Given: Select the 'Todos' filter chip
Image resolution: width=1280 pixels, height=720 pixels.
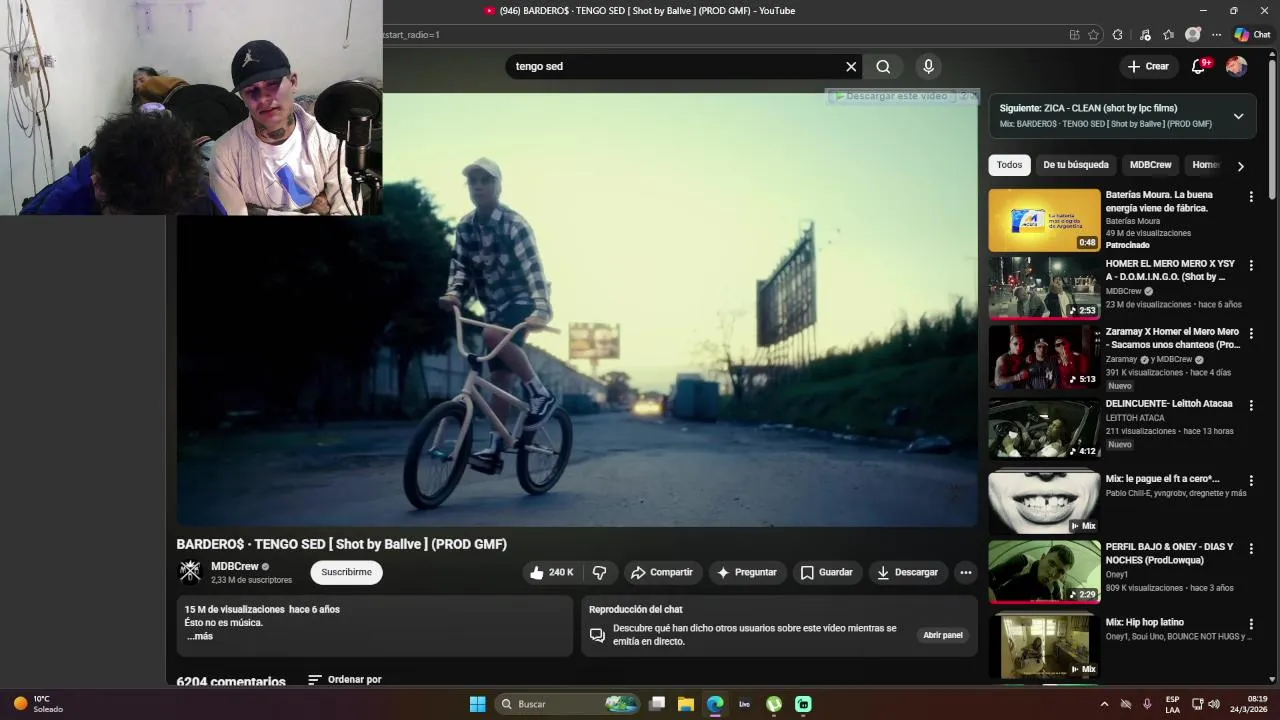Looking at the screenshot, I should [1009, 165].
